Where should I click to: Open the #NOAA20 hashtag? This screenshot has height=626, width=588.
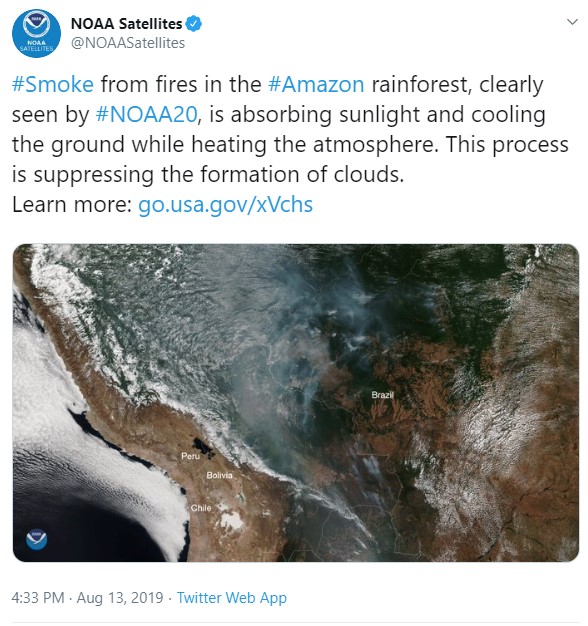tap(147, 115)
